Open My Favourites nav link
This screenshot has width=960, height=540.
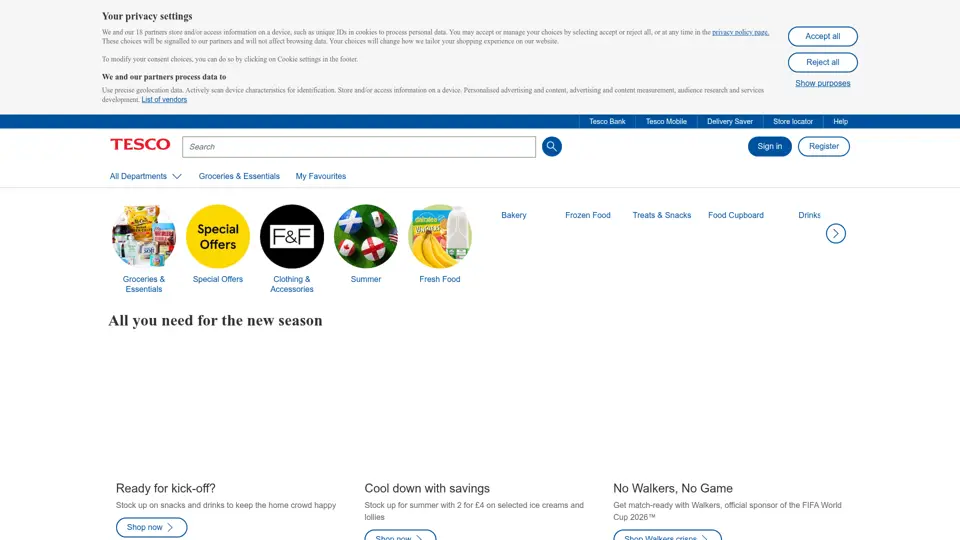pos(321,176)
